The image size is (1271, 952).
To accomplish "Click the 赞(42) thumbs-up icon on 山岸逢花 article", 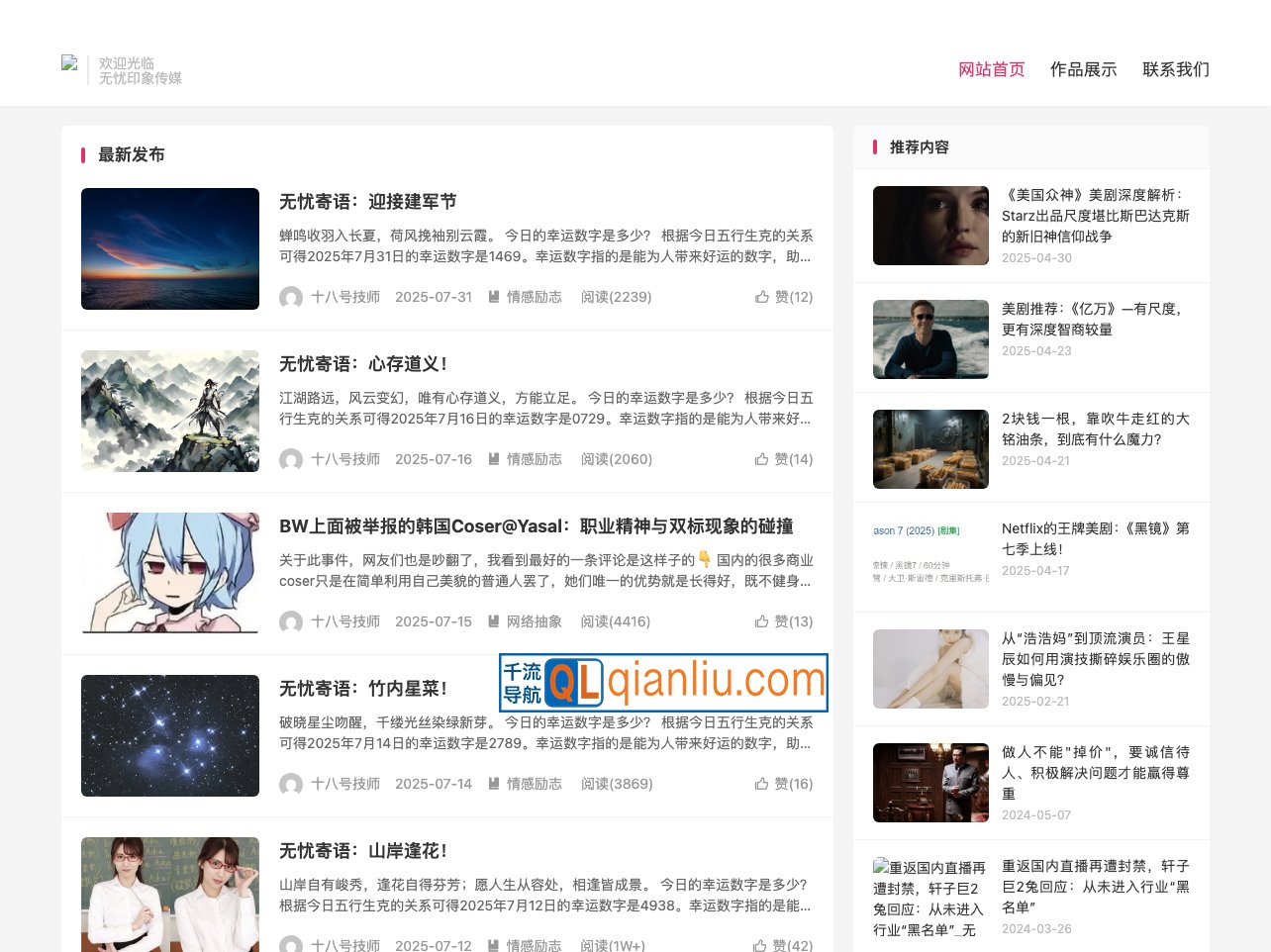I will [762, 946].
